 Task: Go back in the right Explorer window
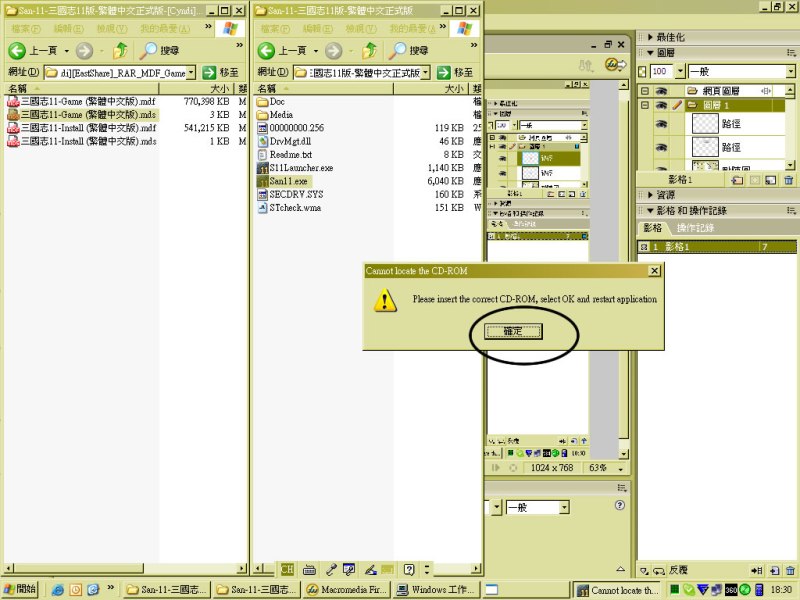click(282, 51)
